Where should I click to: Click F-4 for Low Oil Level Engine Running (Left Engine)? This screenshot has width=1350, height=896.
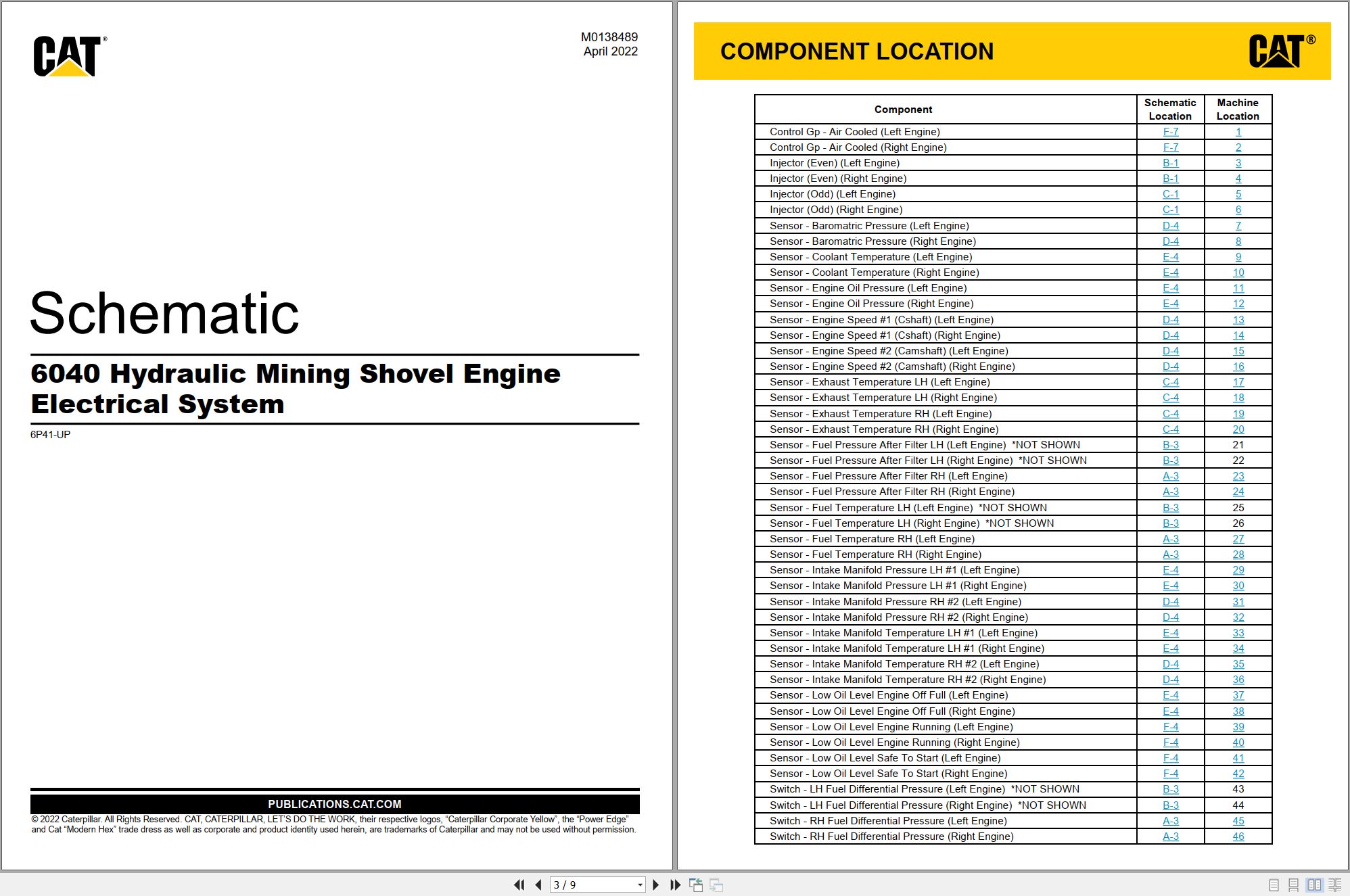click(x=1171, y=727)
